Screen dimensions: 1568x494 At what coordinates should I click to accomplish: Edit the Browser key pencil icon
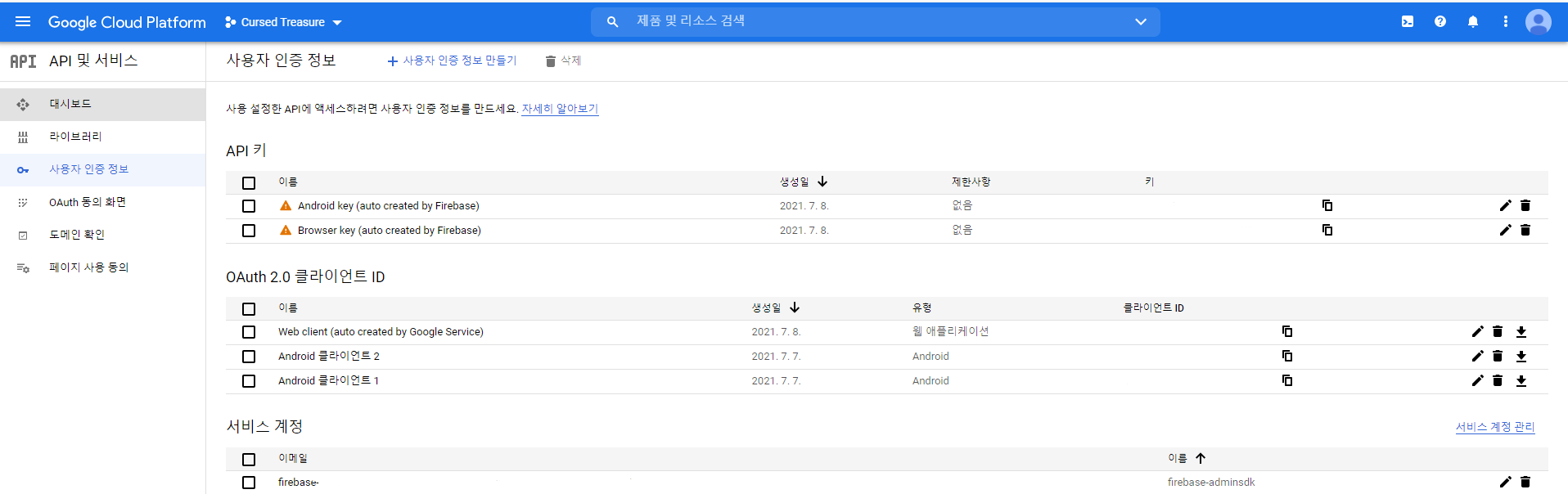[x=1505, y=230]
